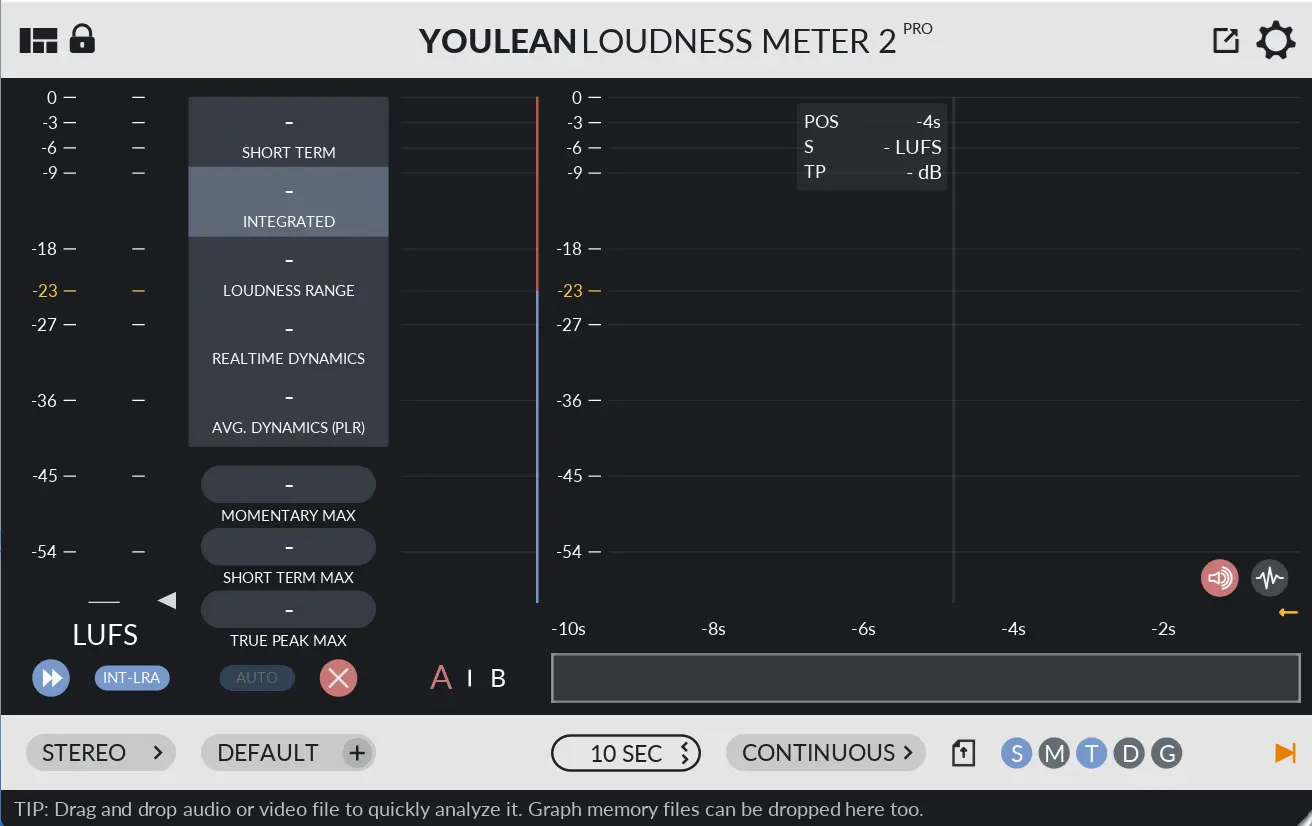Toggle the AUTO button
The width and height of the screenshot is (1312, 826).
point(257,678)
